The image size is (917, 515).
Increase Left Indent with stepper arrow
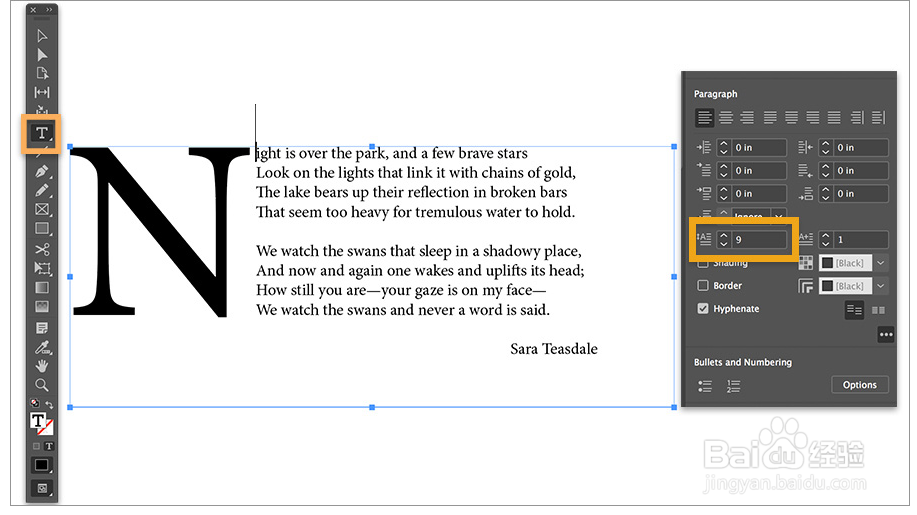tap(724, 144)
